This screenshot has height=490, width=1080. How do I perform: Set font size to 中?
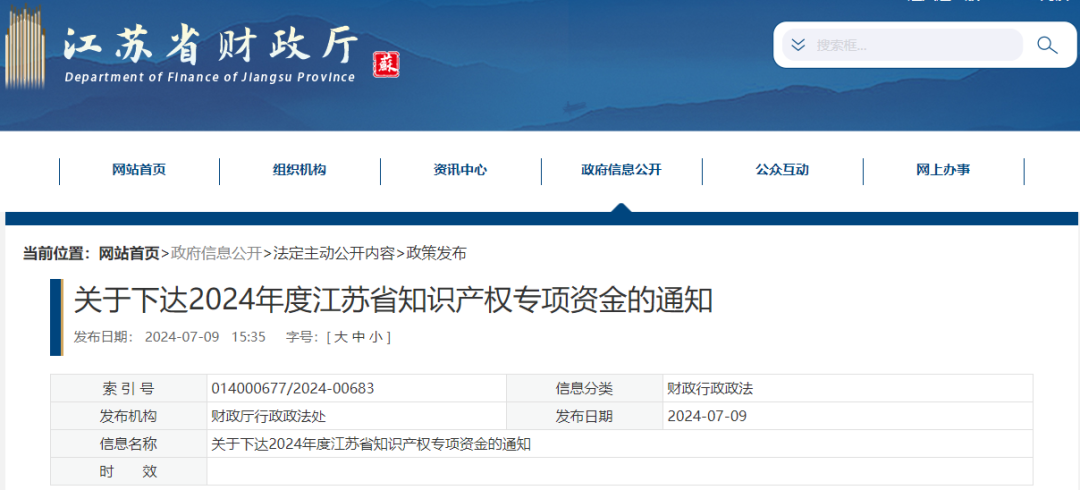[x=358, y=338]
